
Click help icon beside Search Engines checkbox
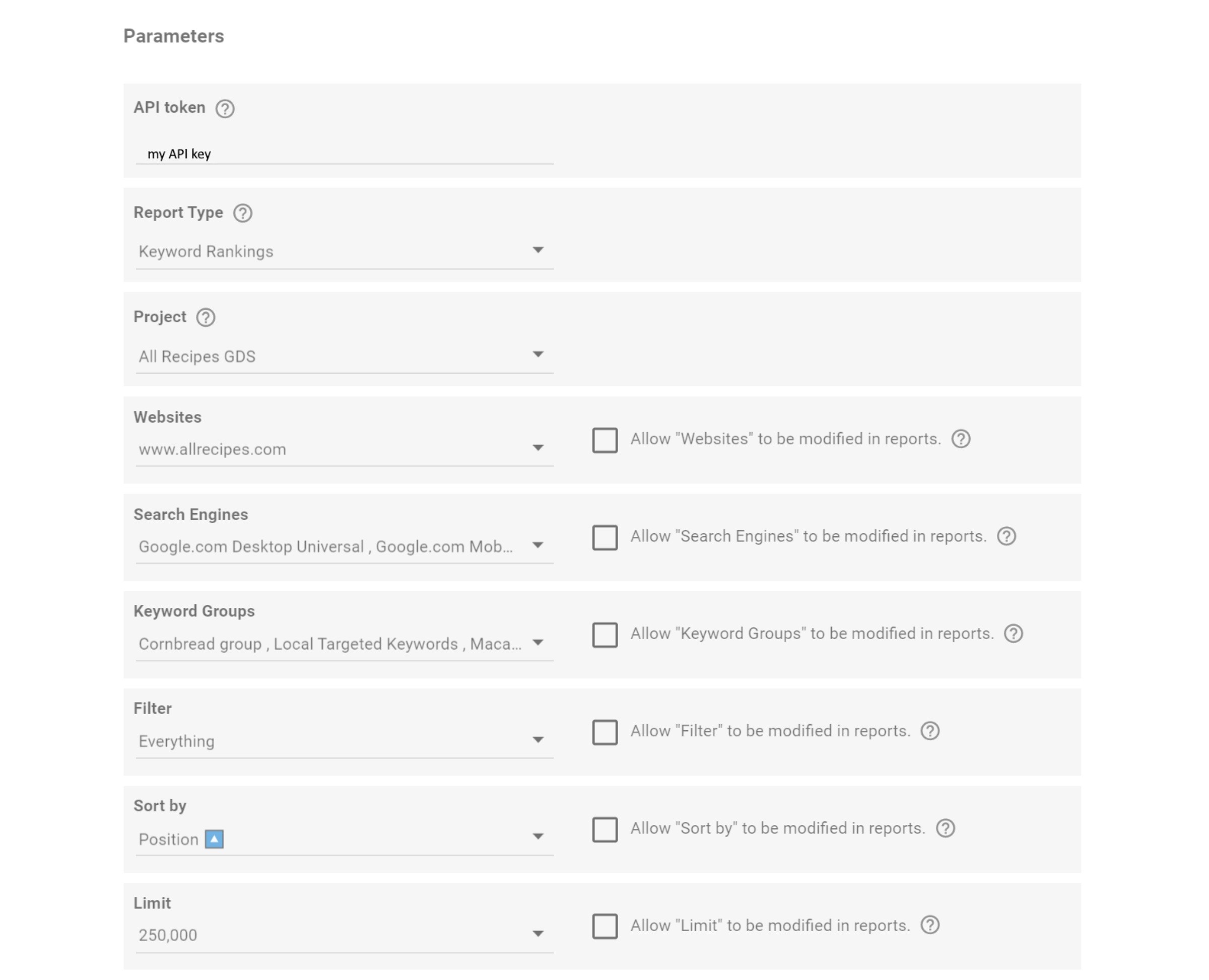tap(1006, 536)
